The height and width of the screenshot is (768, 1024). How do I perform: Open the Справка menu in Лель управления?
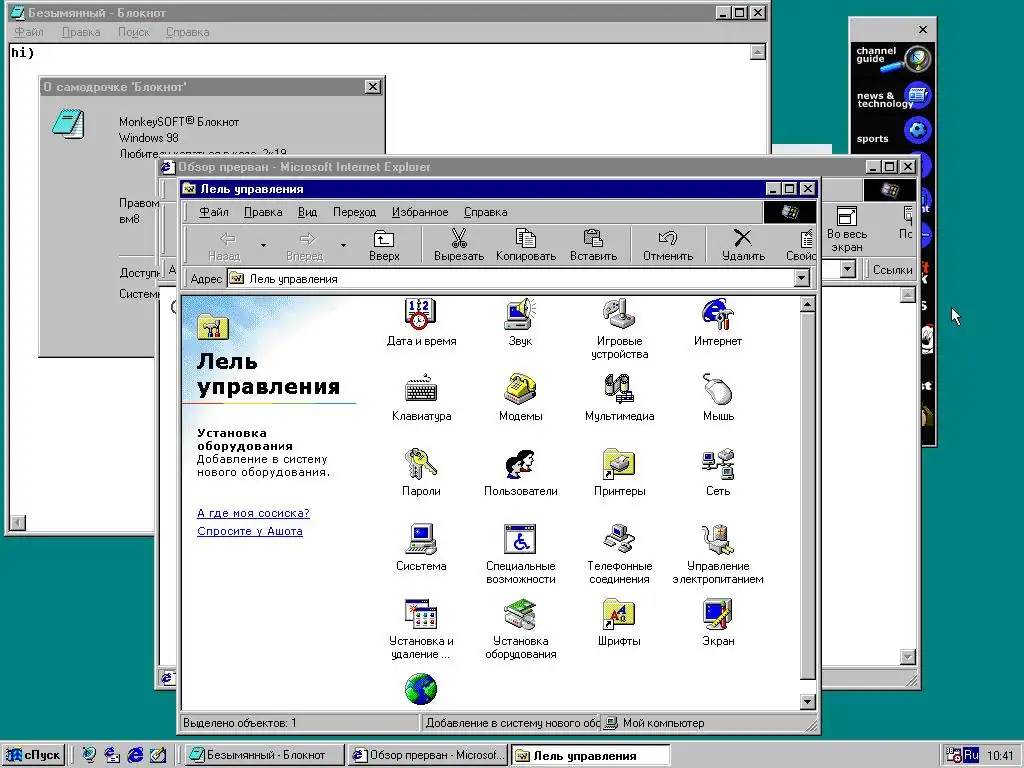point(485,212)
